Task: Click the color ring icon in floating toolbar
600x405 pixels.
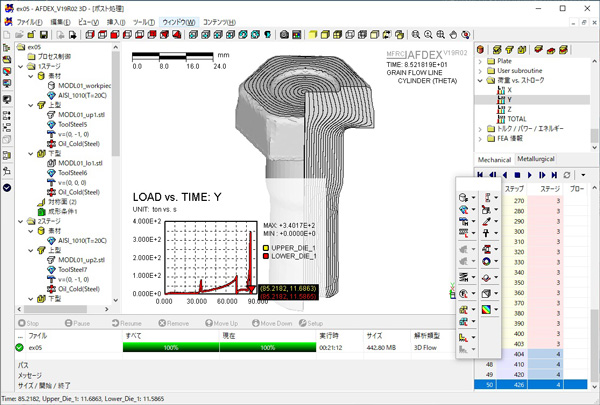Action: (486, 261)
